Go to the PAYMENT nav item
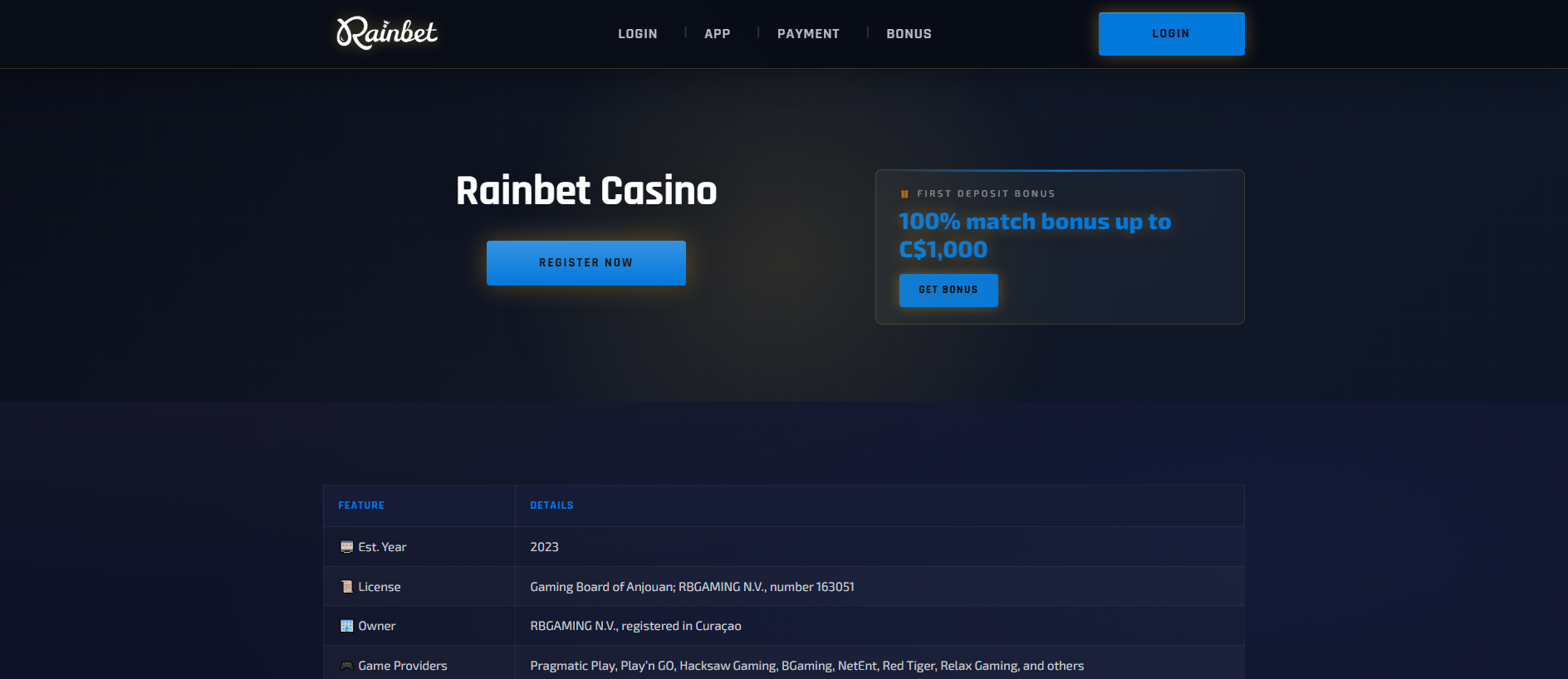 click(x=808, y=34)
